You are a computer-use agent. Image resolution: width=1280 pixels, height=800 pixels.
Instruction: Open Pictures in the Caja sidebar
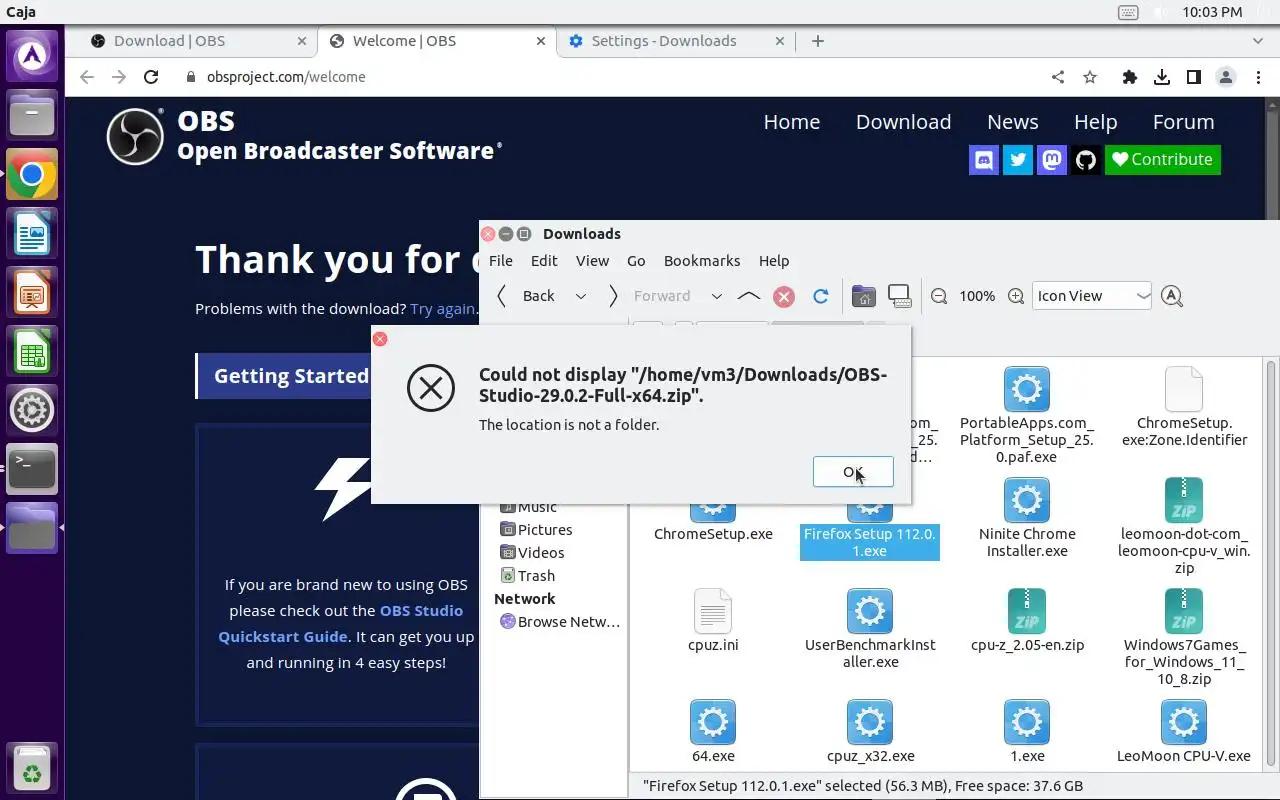tap(536, 530)
